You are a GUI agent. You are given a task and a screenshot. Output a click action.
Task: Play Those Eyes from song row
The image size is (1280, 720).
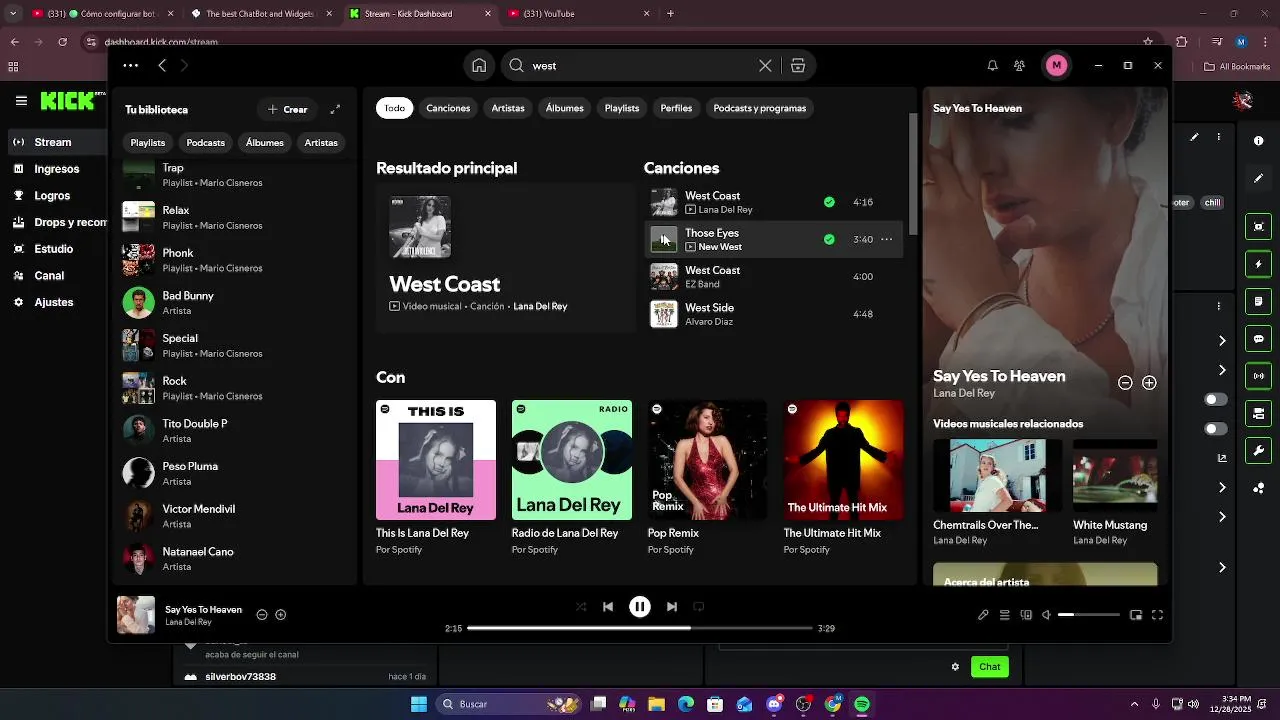[664, 240]
